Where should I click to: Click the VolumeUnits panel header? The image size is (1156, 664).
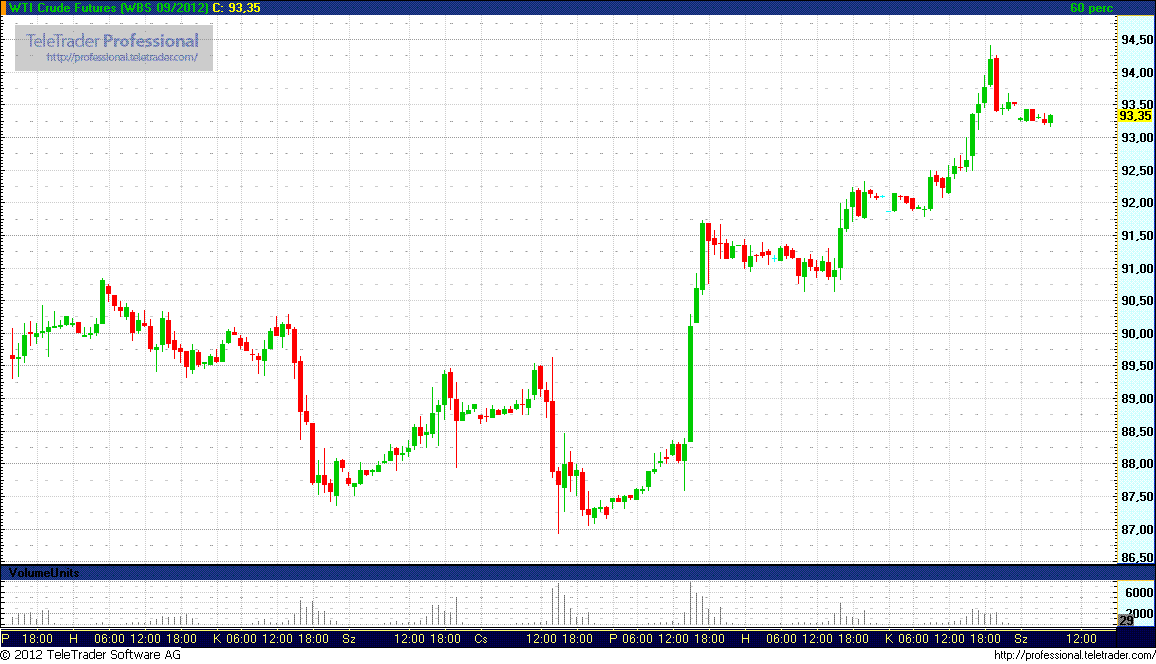click(x=43, y=573)
